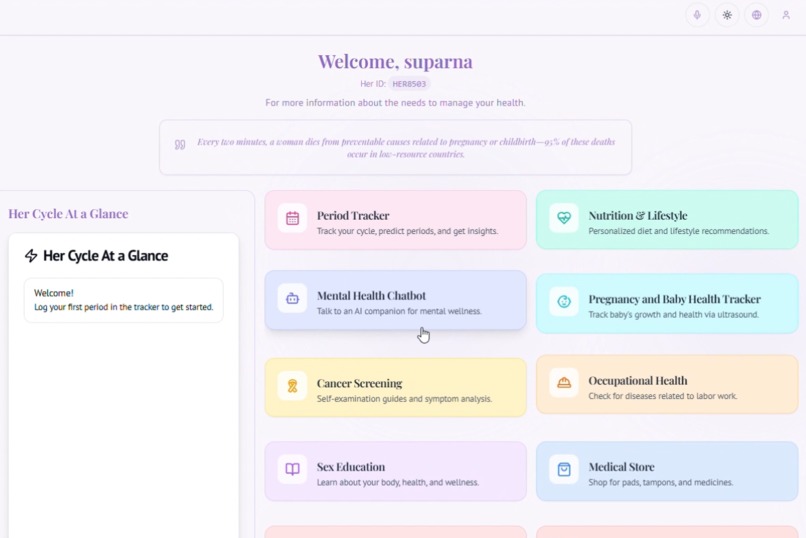The image size is (806, 538).
Task: Toggle the sun theme icon
Action: tap(727, 15)
